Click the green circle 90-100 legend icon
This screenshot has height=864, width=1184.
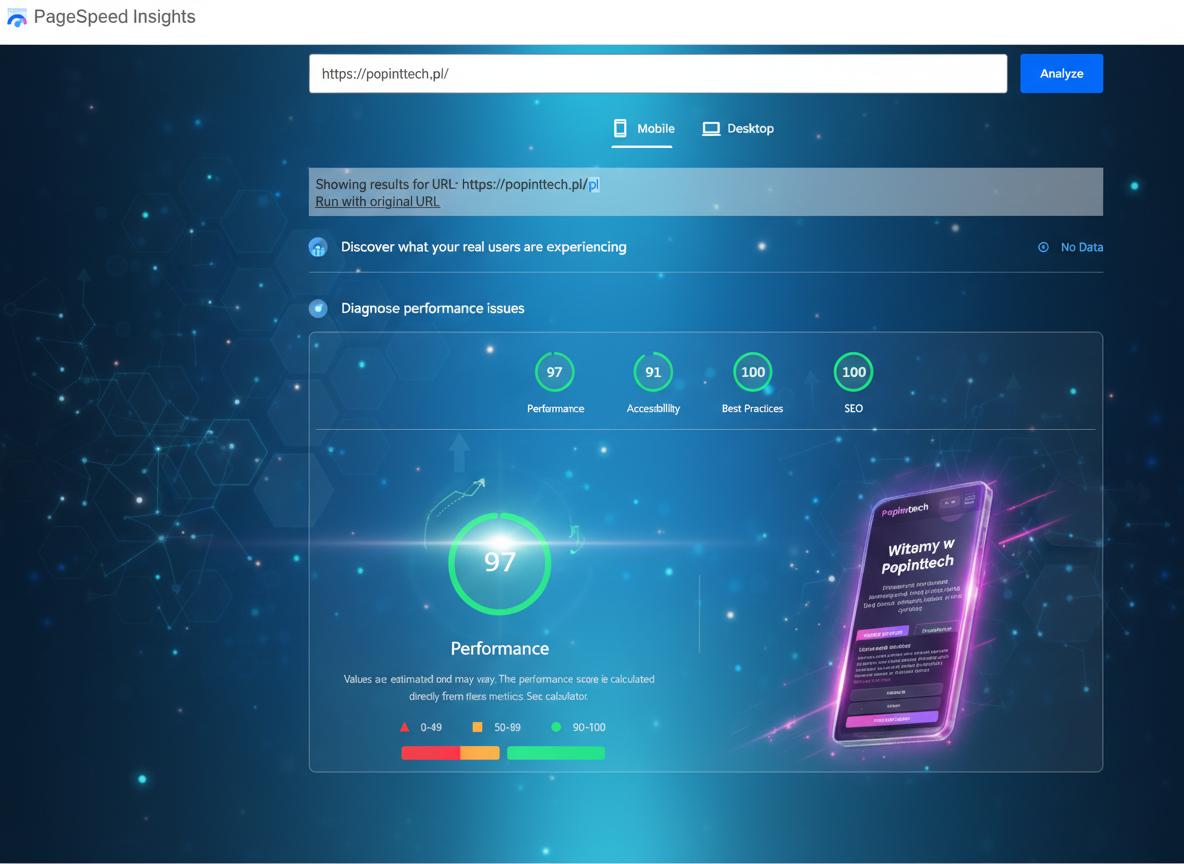click(557, 727)
